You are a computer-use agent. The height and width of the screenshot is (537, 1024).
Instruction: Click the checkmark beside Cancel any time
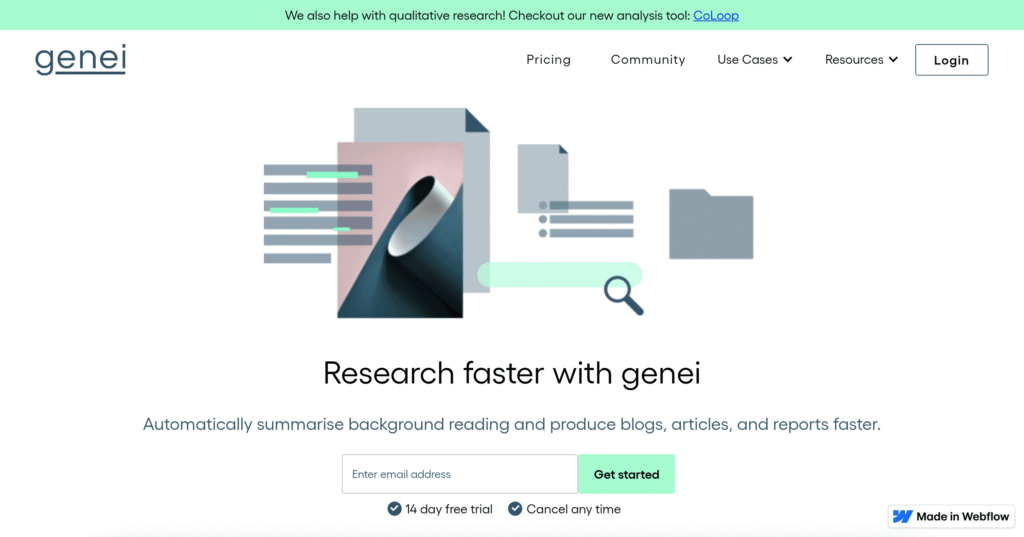[x=515, y=509]
